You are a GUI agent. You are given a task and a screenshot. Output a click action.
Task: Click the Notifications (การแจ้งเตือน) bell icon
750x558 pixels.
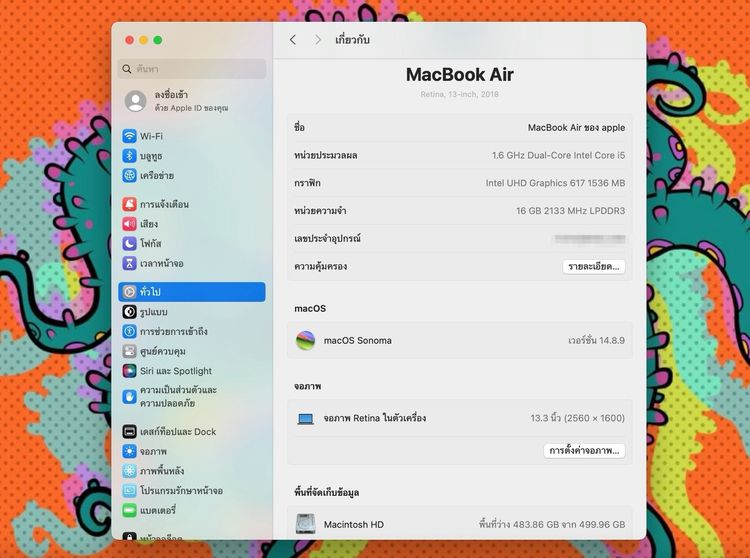pos(129,204)
